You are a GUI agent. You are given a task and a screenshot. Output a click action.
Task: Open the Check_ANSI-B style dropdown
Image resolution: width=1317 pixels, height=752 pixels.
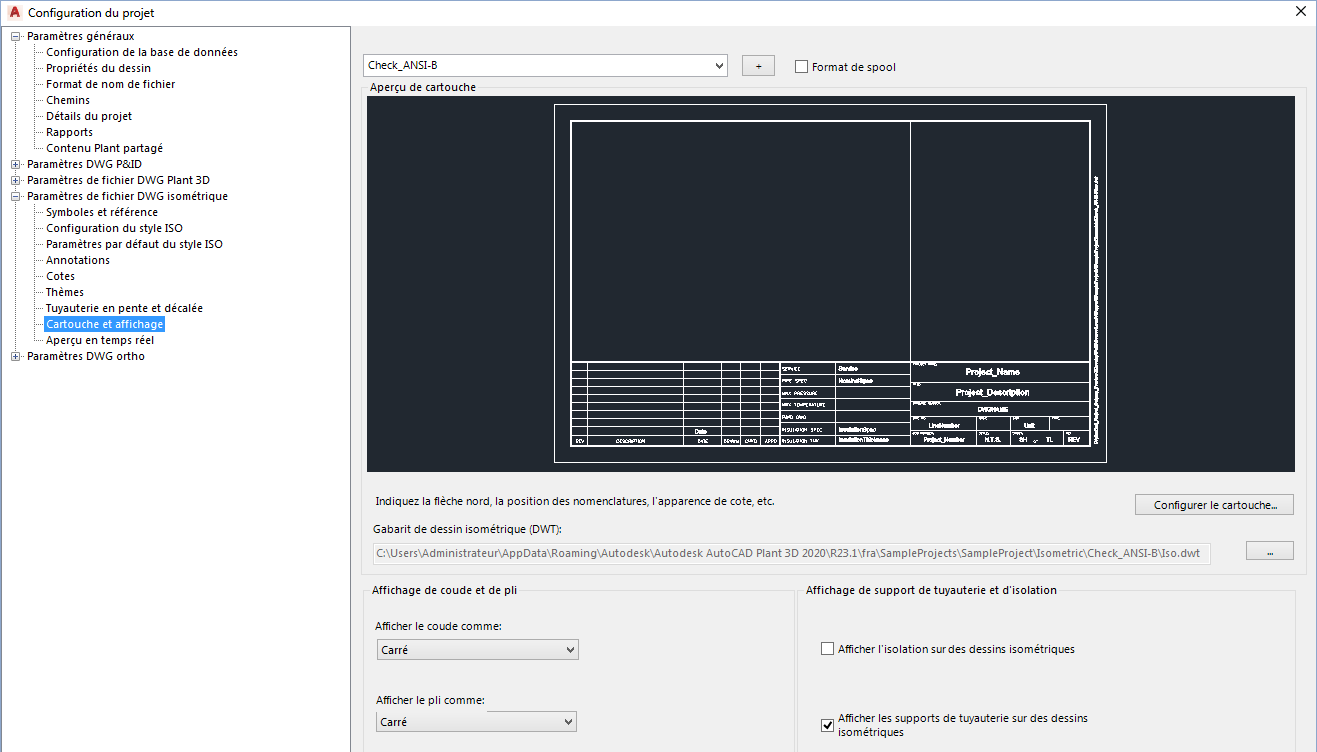click(x=545, y=66)
